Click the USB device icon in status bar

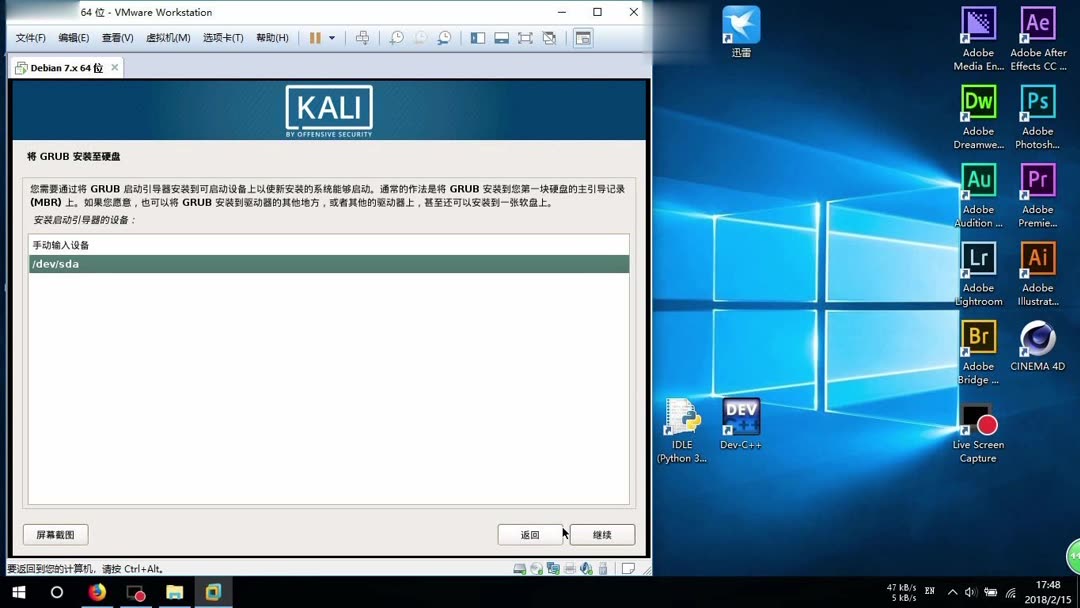pyautogui.click(x=602, y=568)
